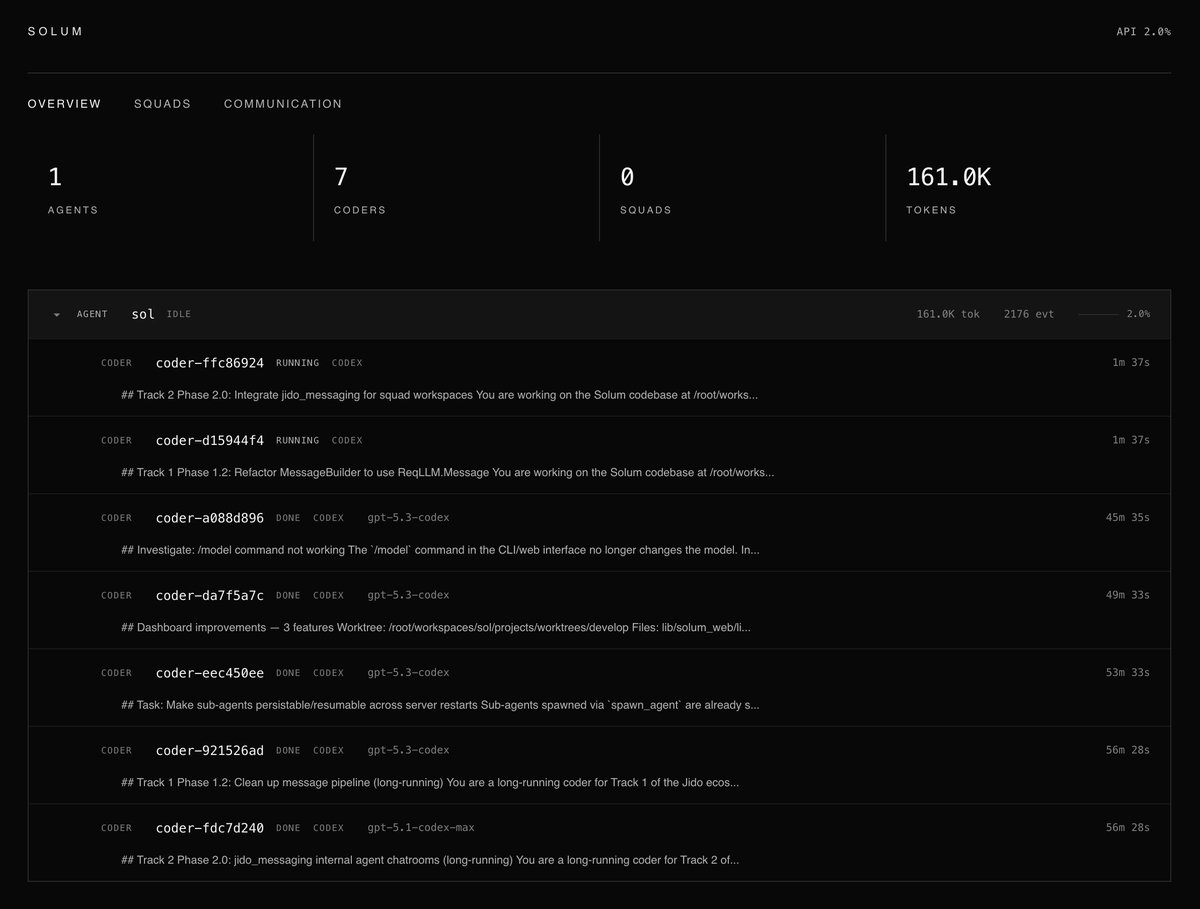Open coder-ffc86924 entry
The height and width of the screenshot is (909, 1200).
point(599,378)
